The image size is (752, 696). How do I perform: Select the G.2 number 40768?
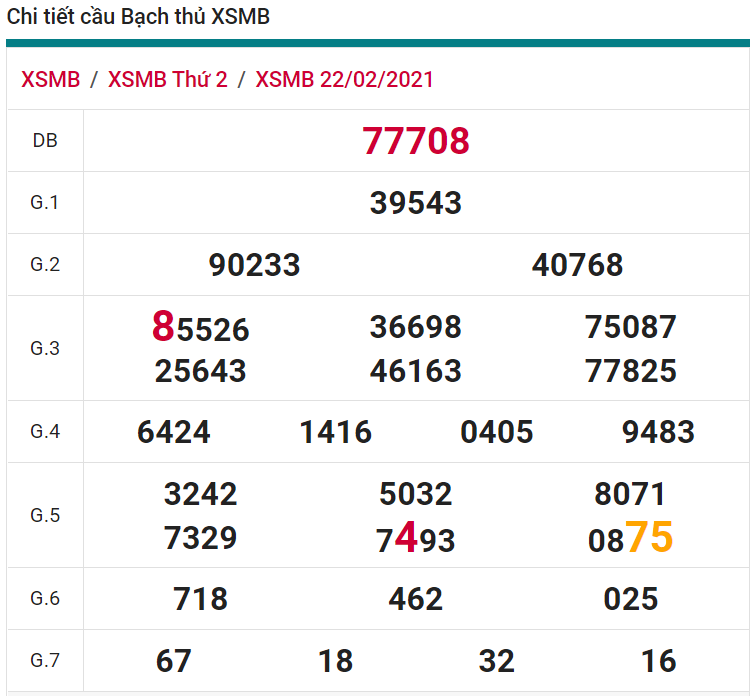(577, 265)
